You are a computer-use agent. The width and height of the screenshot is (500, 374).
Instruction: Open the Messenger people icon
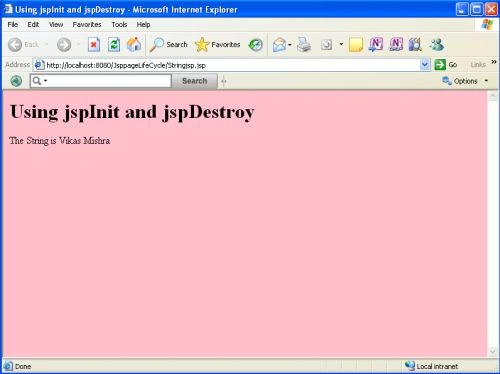(x=436, y=44)
